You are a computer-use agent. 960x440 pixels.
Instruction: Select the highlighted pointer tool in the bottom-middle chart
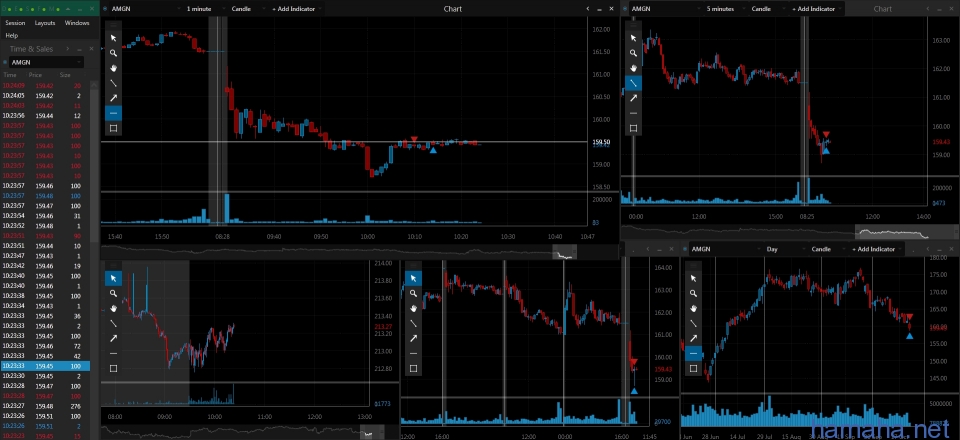413,278
